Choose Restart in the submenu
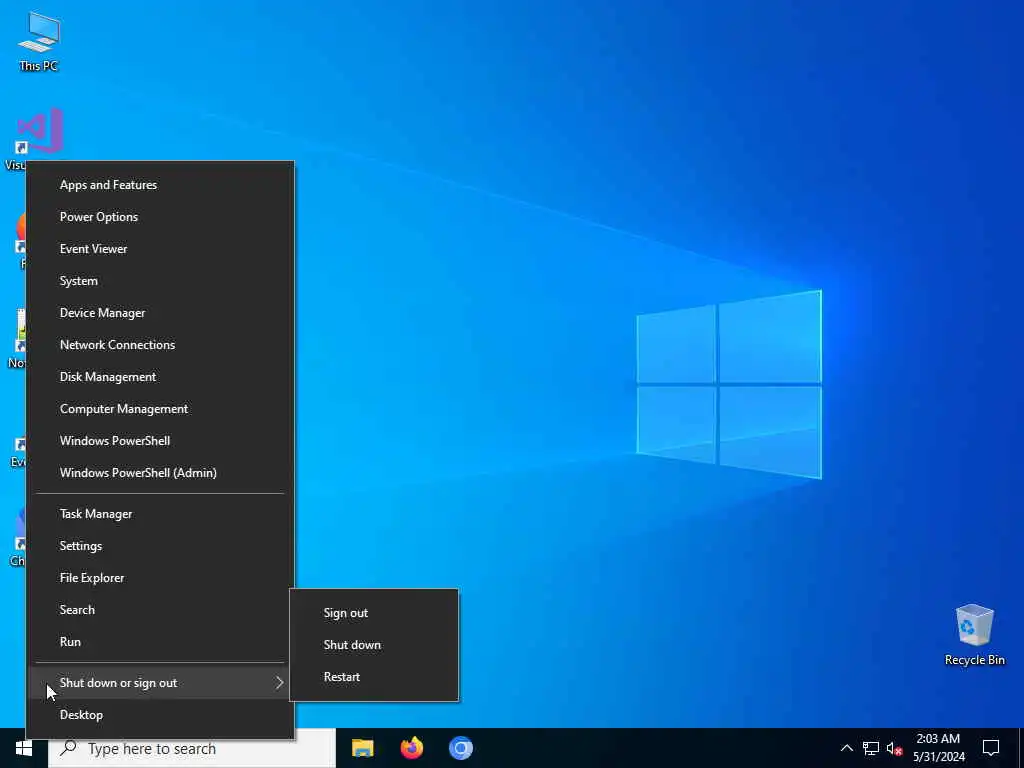Image resolution: width=1024 pixels, height=768 pixels. [x=374, y=677]
